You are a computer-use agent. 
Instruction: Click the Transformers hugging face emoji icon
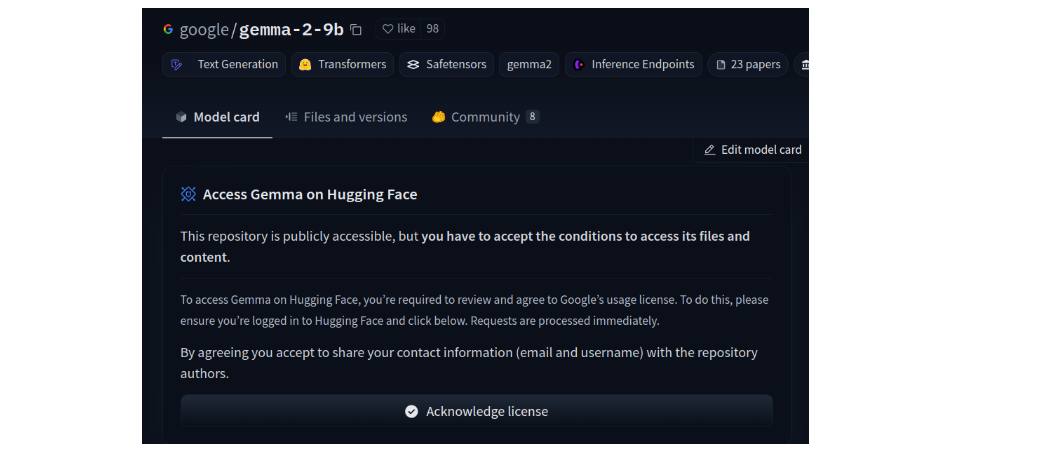tap(305, 64)
